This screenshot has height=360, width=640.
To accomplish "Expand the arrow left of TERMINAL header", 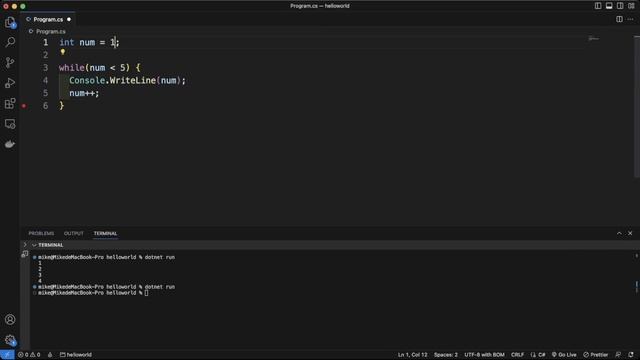I will click(x=25, y=245).
